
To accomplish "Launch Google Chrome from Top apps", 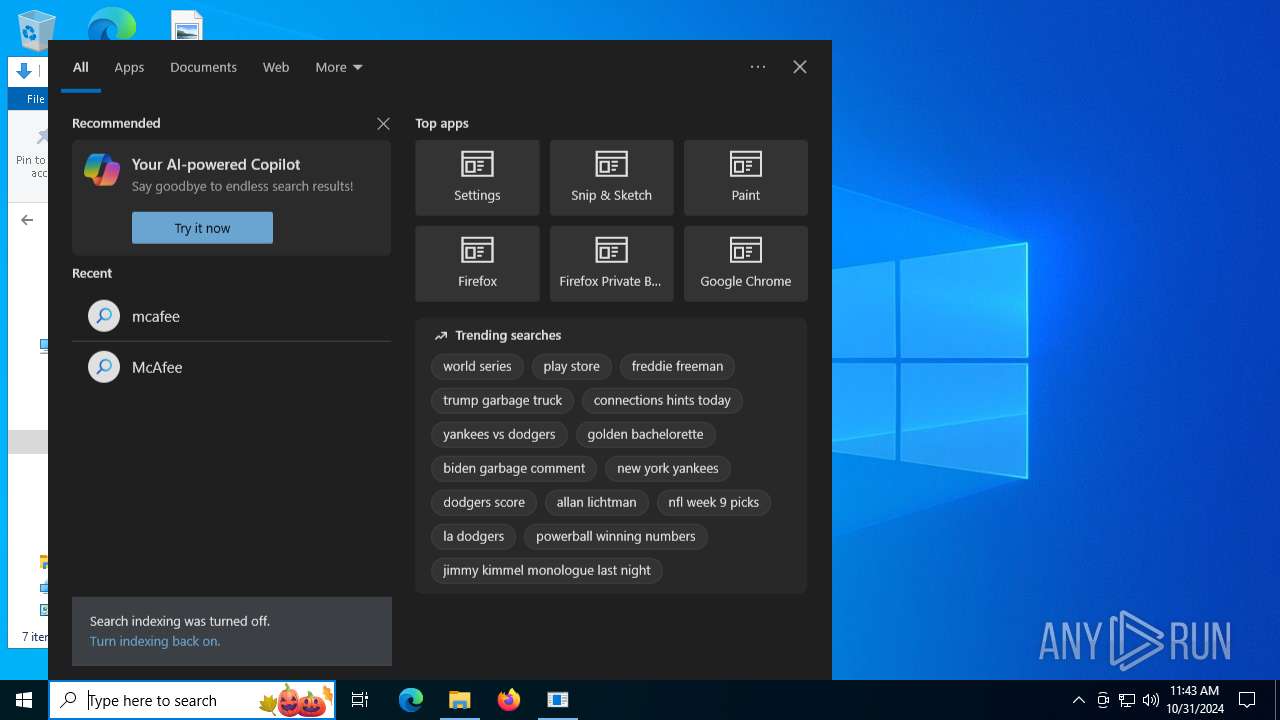I will point(746,264).
